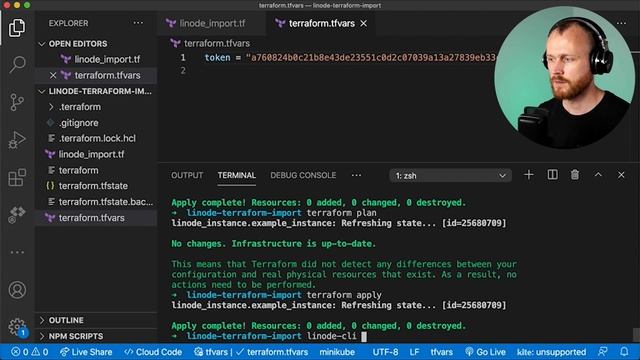Open the Manage gear settings icon
The width and height of the screenshot is (640, 360).
coord(17,327)
